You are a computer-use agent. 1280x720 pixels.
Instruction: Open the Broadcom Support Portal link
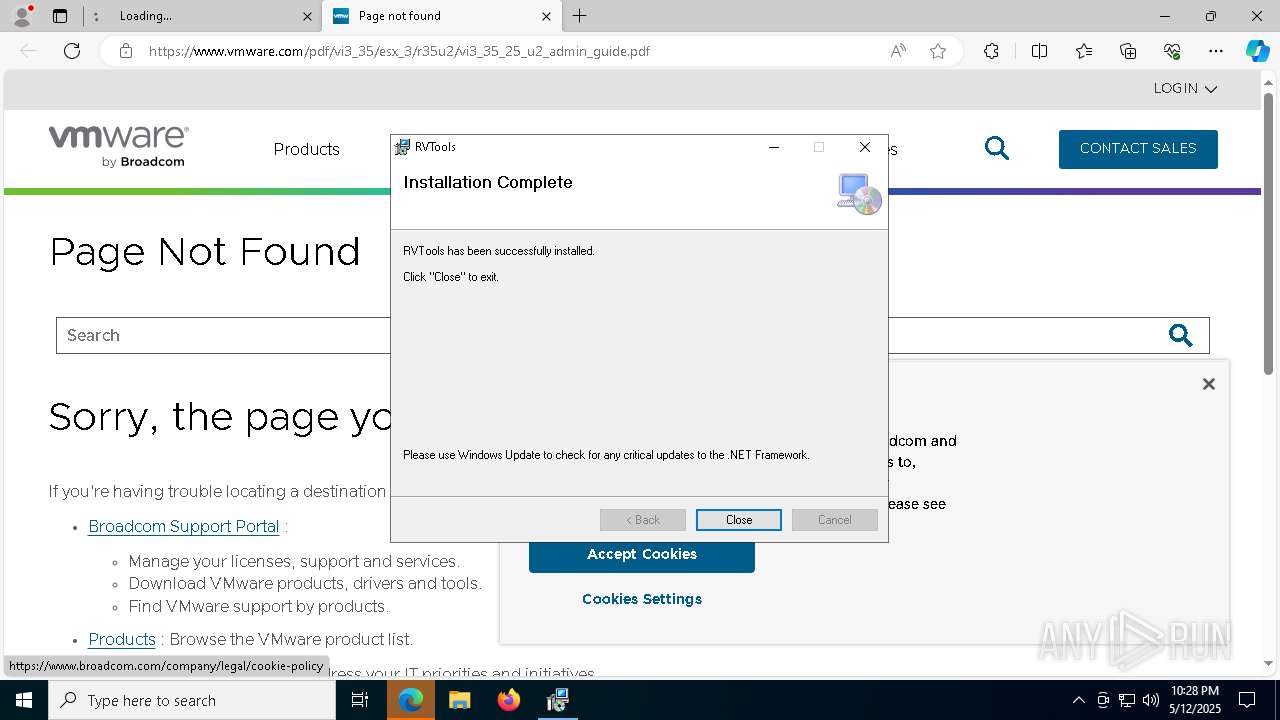pyautogui.click(x=184, y=526)
